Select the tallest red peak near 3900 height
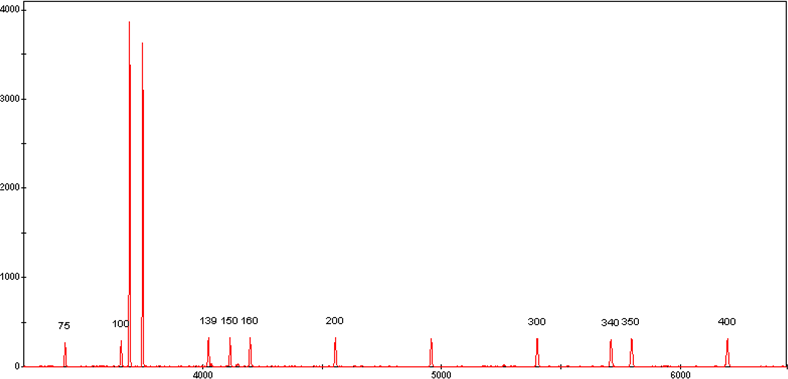The image size is (788, 379). [x=130, y=194]
